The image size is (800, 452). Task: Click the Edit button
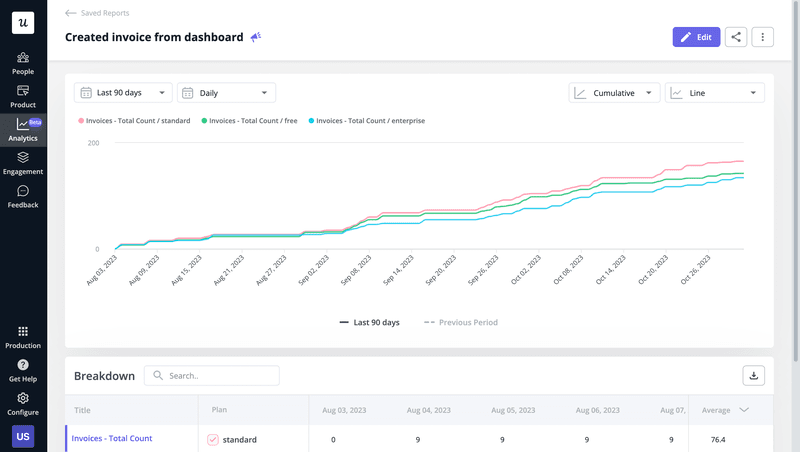coord(696,37)
